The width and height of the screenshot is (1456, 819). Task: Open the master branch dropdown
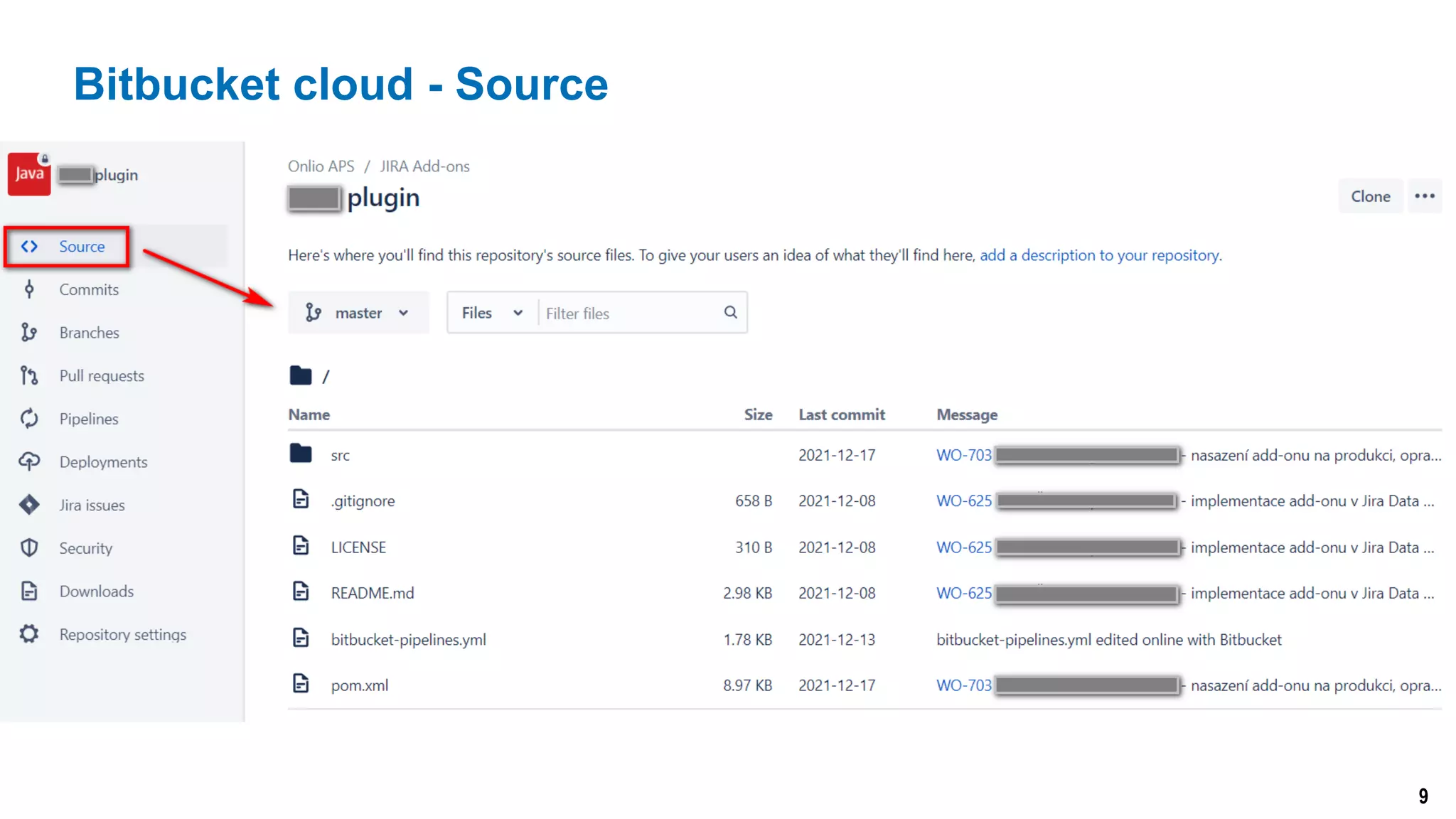tap(358, 313)
